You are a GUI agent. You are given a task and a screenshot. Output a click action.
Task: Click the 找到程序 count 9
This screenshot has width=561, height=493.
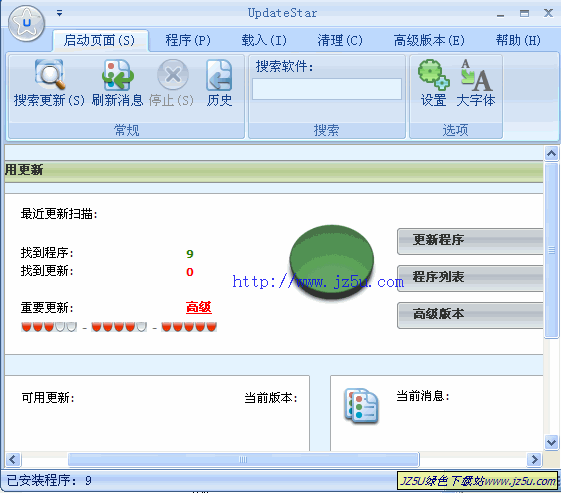(190, 254)
